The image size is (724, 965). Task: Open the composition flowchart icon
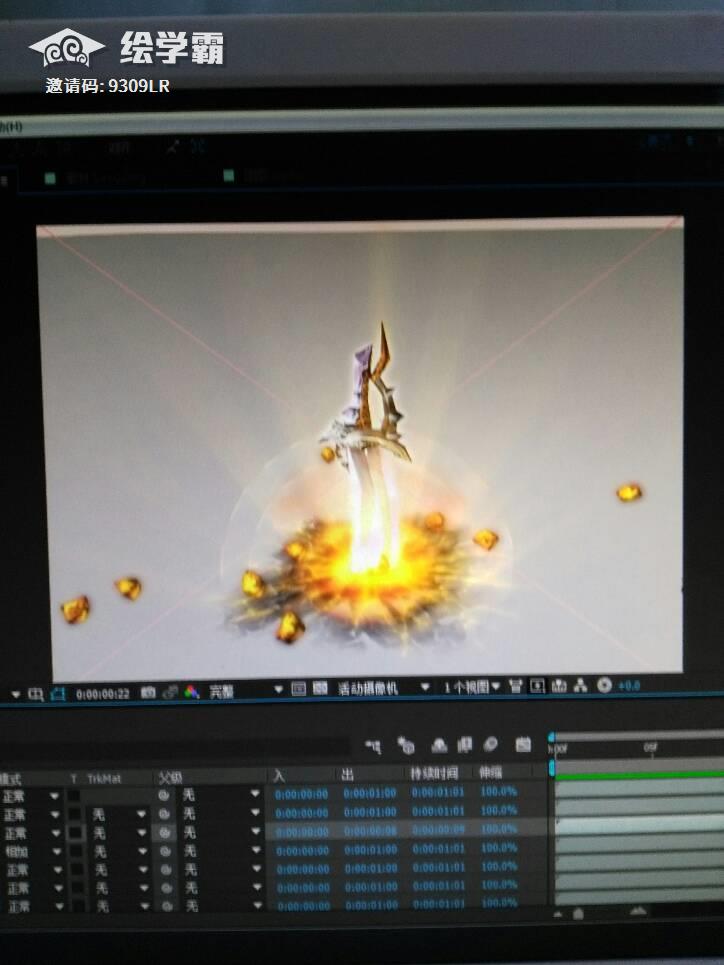581,685
